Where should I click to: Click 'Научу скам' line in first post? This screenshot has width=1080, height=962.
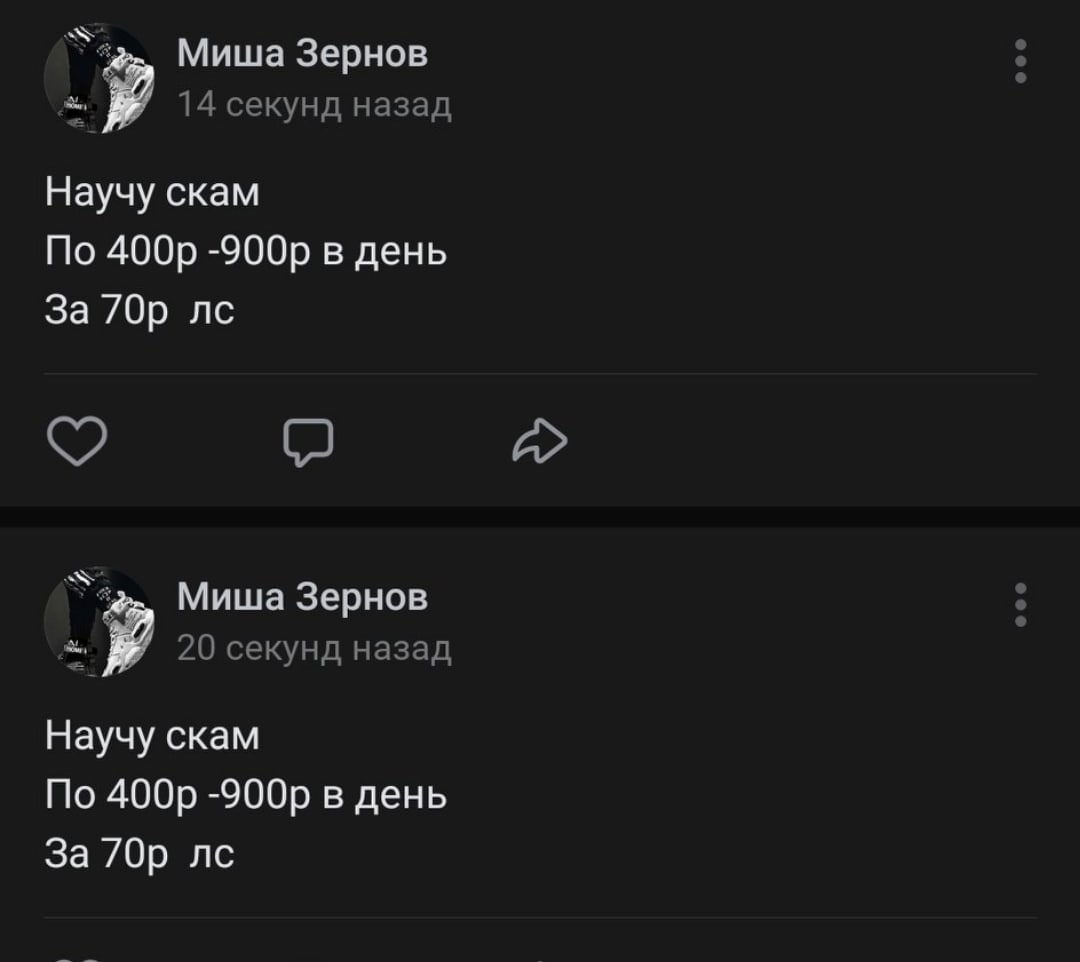coord(152,191)
